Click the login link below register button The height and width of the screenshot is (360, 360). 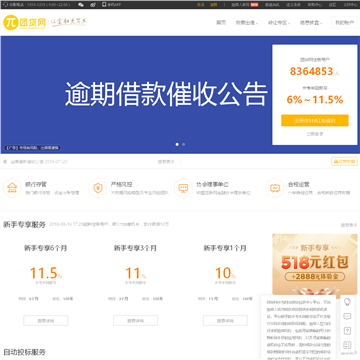point(315,134)
